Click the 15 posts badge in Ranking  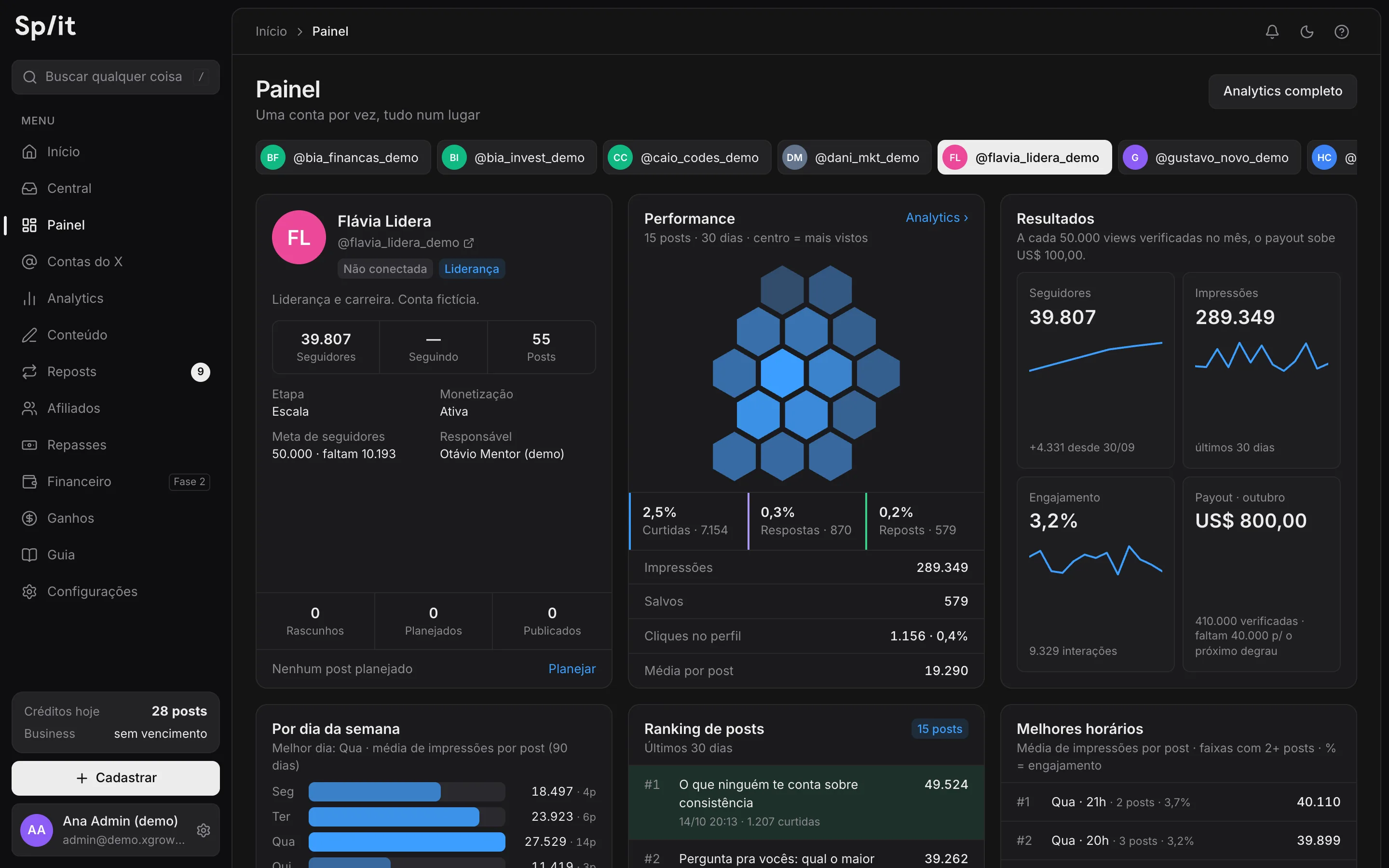point(939,729)
